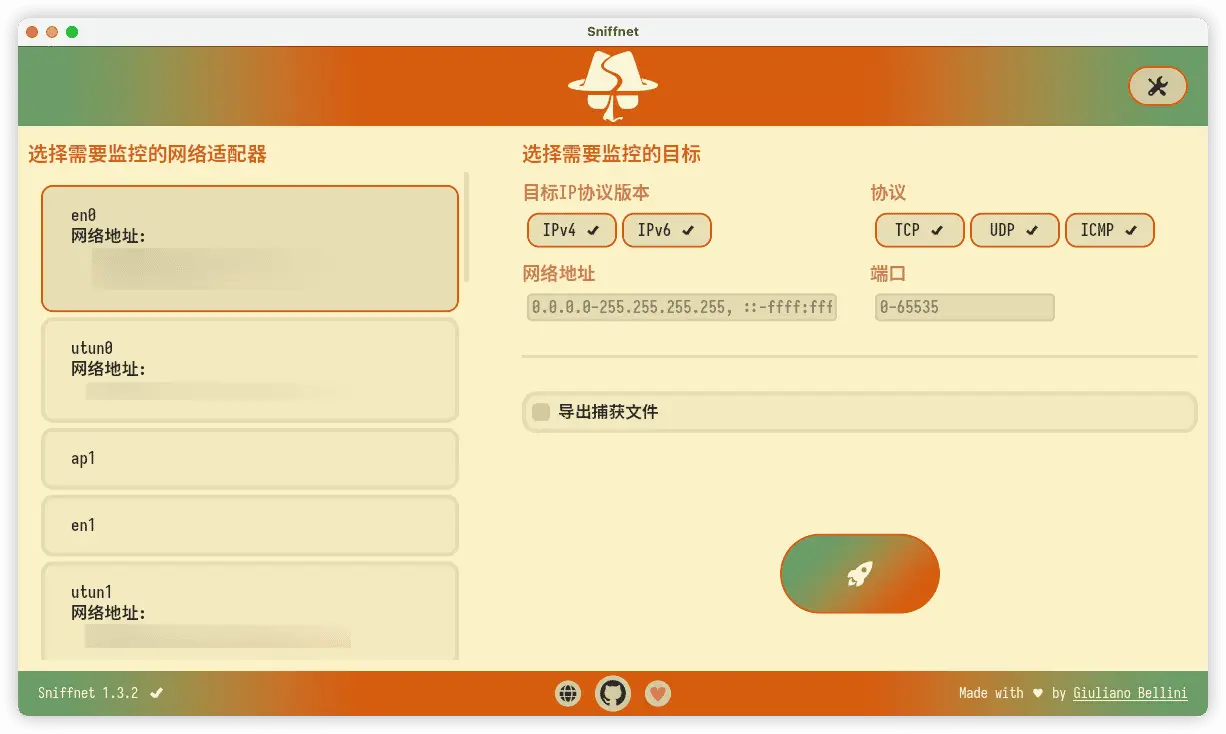Disable the UDP protocol filter
The image size is (1226, 734).
[x=1014, y=230]
